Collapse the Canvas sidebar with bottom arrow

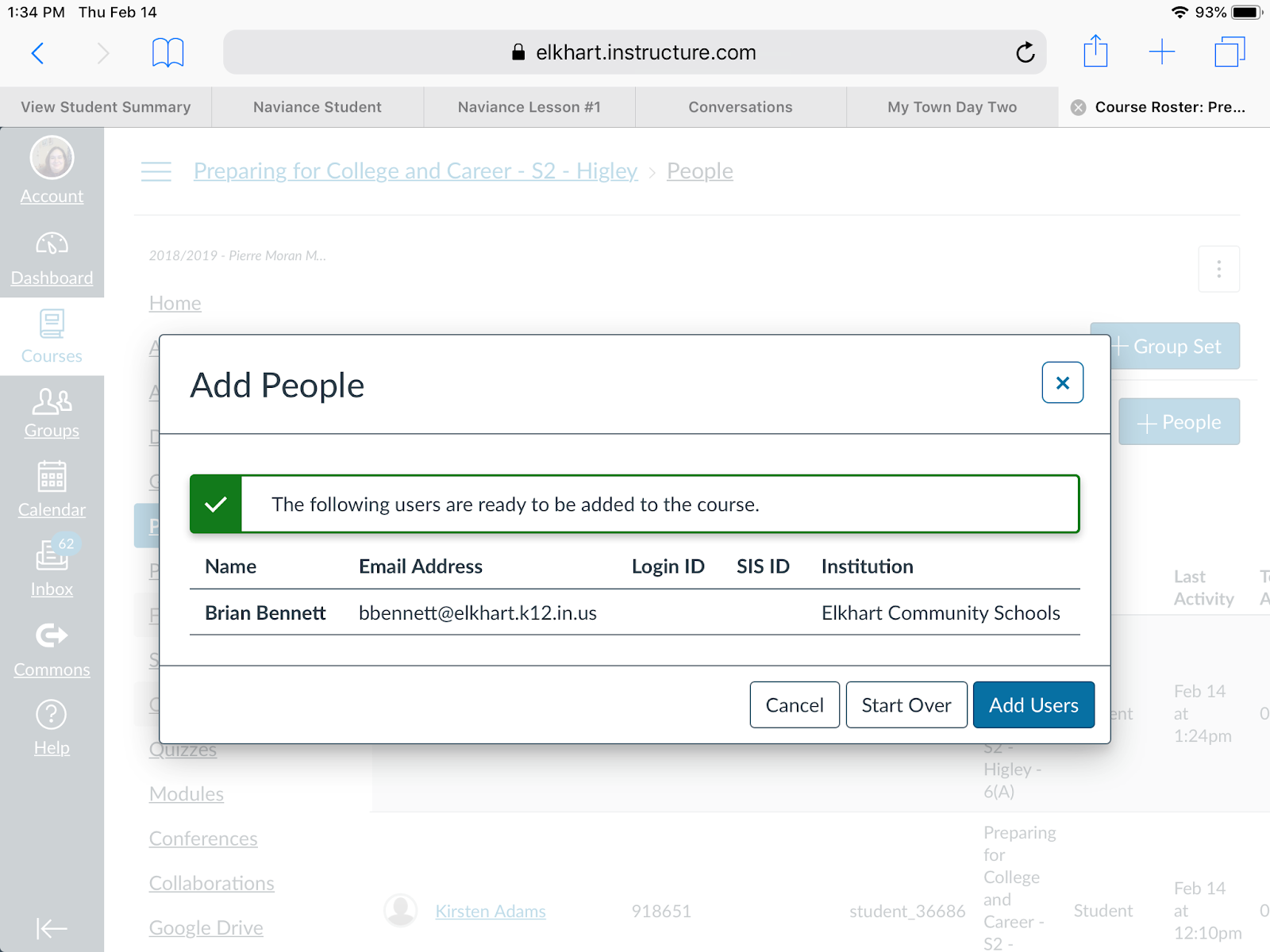[x=51, y=928]
